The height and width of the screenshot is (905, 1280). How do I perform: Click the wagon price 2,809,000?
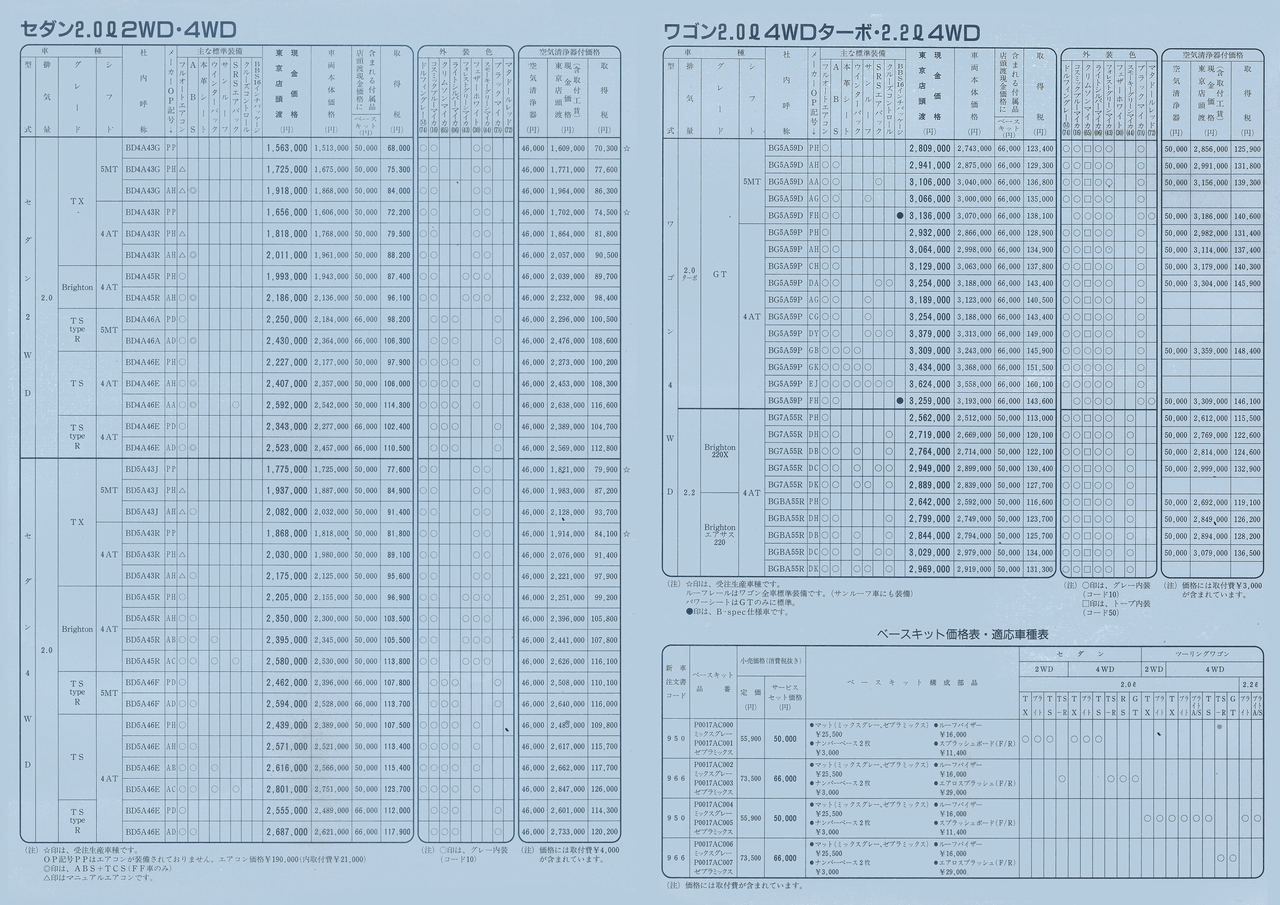(929, 148)
